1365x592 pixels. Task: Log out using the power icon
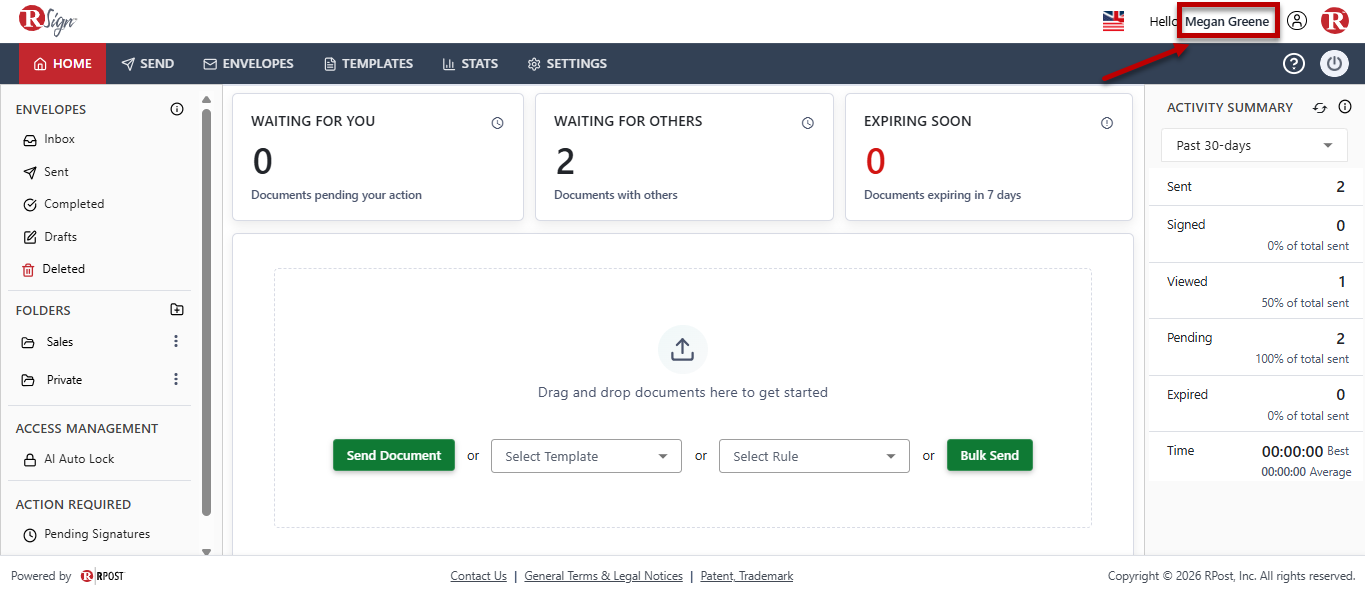(1335, 64)
